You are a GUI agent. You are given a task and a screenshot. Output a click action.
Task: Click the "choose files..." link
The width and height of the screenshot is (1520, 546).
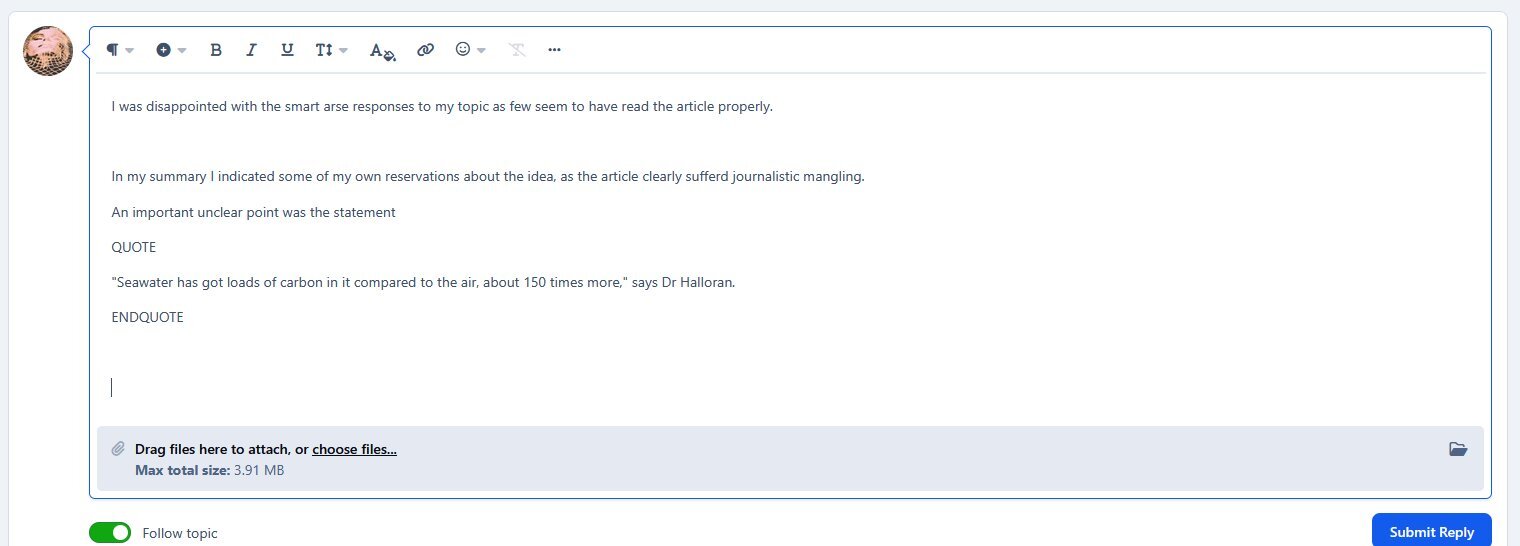tap(354, 449)
